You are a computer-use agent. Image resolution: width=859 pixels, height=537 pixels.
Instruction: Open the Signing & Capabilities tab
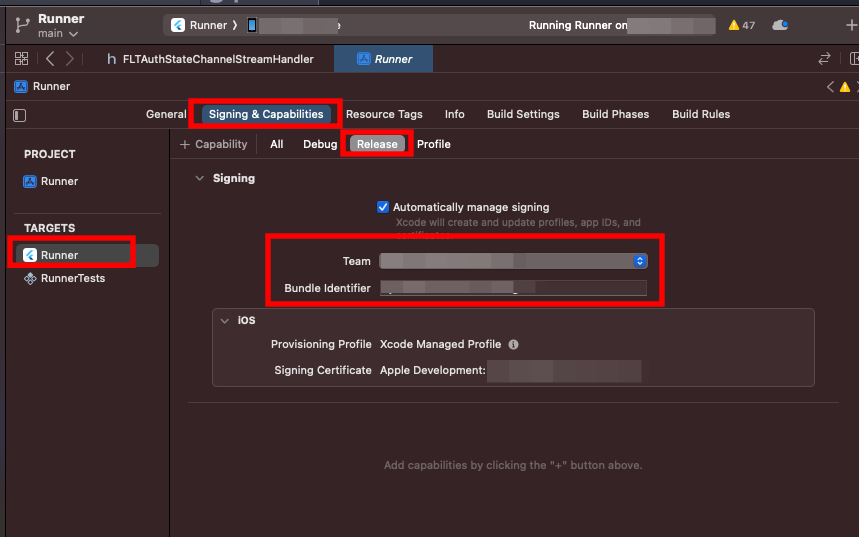[x=266, y=114]
